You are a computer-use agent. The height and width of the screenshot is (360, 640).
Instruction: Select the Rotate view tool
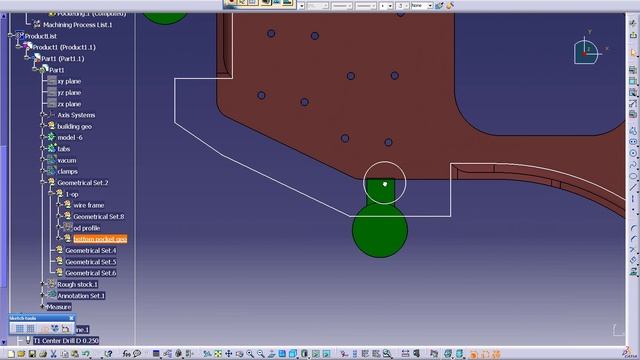[x=240, y=354]
